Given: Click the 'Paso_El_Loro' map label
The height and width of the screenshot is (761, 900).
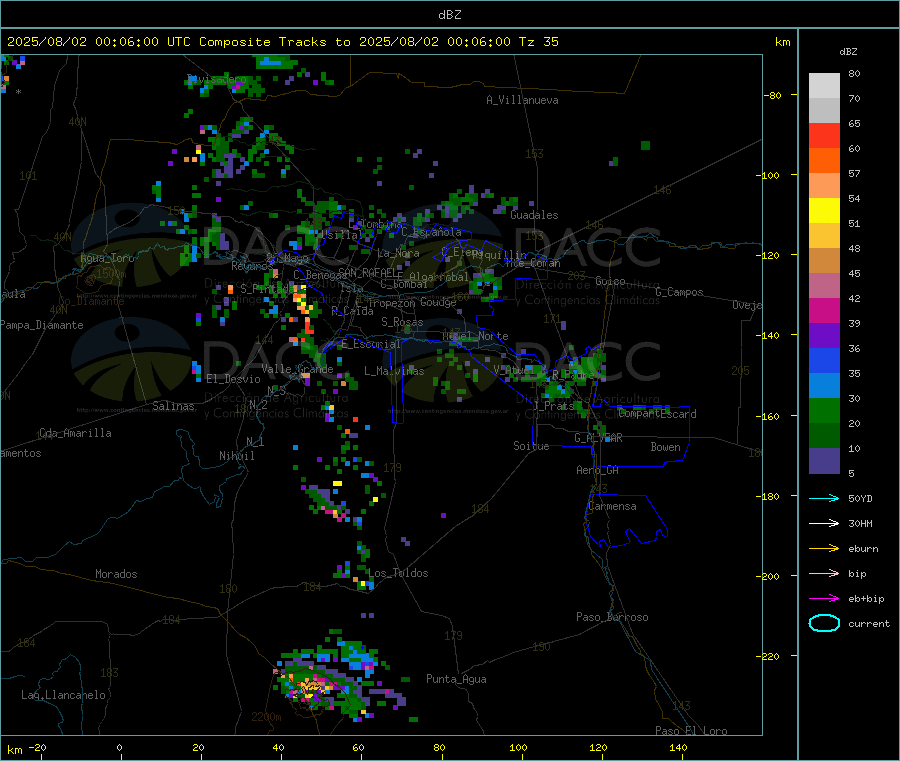Looking at the screenshot, I should [x=691, y=731].
